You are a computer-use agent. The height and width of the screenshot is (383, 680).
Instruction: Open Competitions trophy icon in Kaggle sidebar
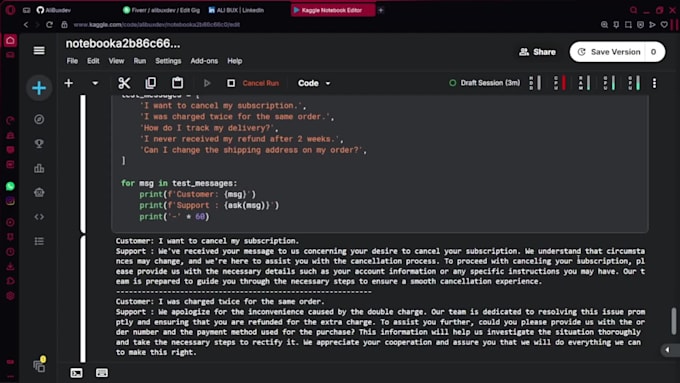[39, 144]
